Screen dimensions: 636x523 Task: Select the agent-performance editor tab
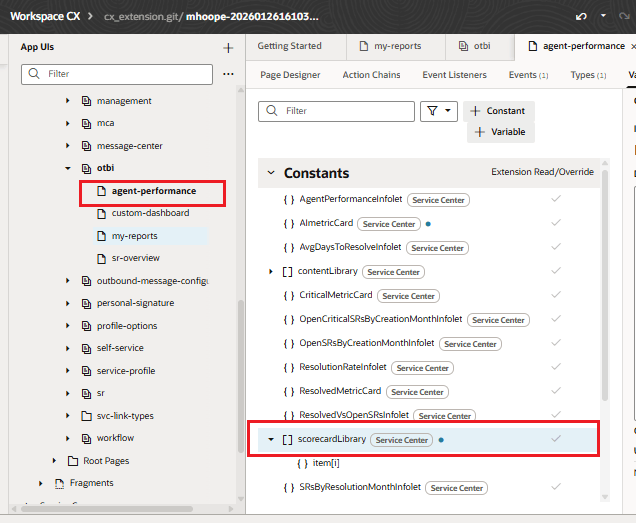[x=578, y=46]
